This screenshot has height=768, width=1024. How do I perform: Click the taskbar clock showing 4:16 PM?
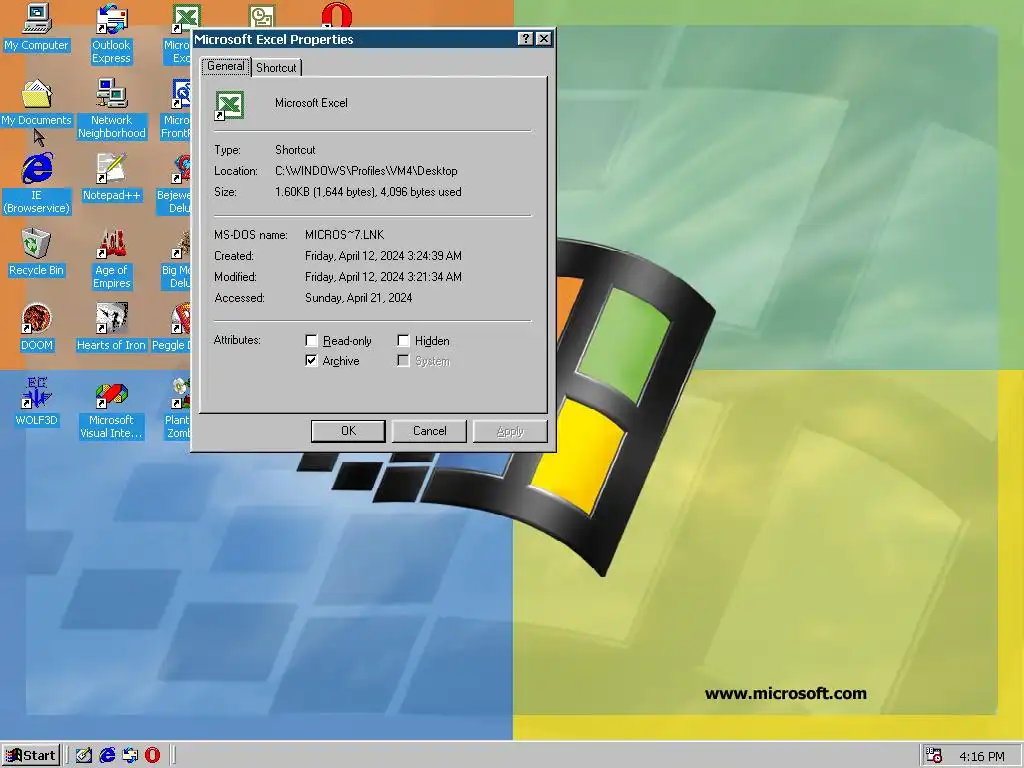pos(982,757)
